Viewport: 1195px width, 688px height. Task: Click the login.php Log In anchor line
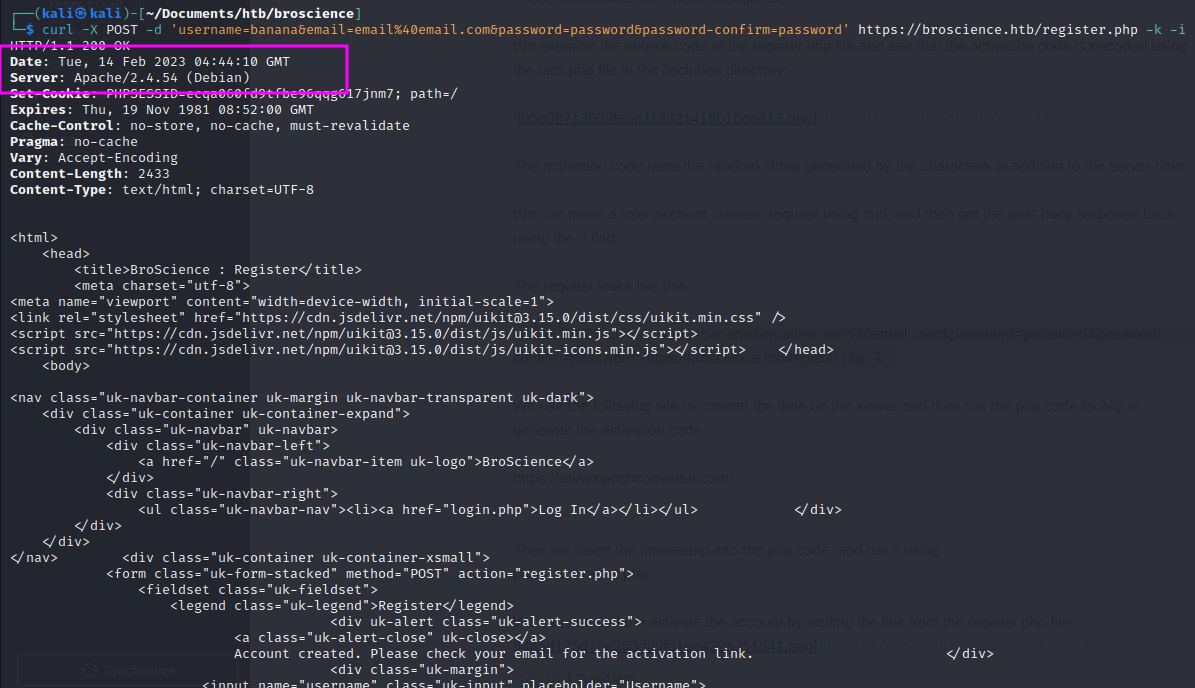418,510
